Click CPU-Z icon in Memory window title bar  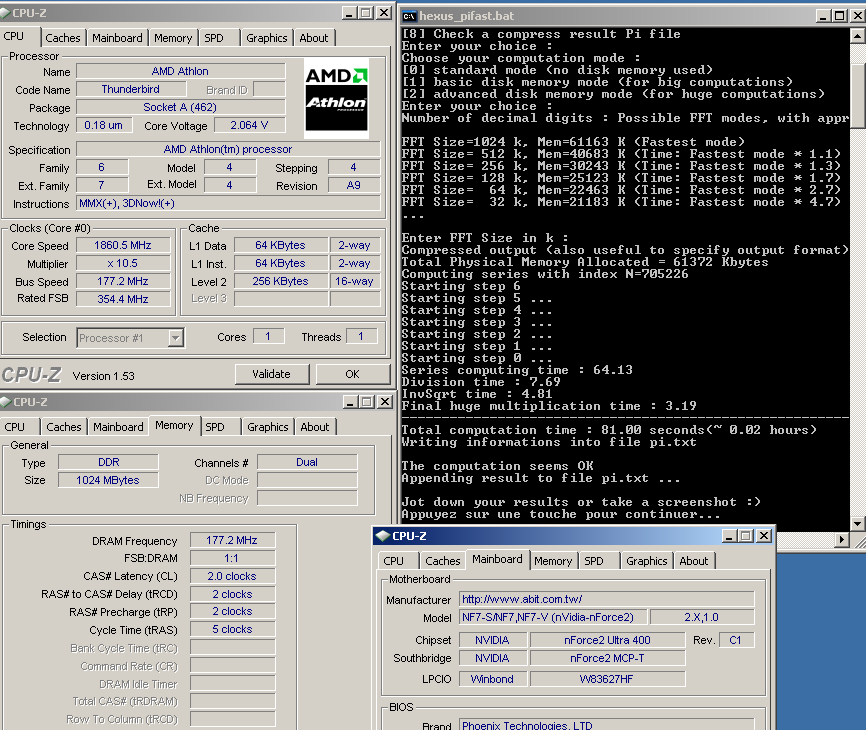[x=5, y=402]
